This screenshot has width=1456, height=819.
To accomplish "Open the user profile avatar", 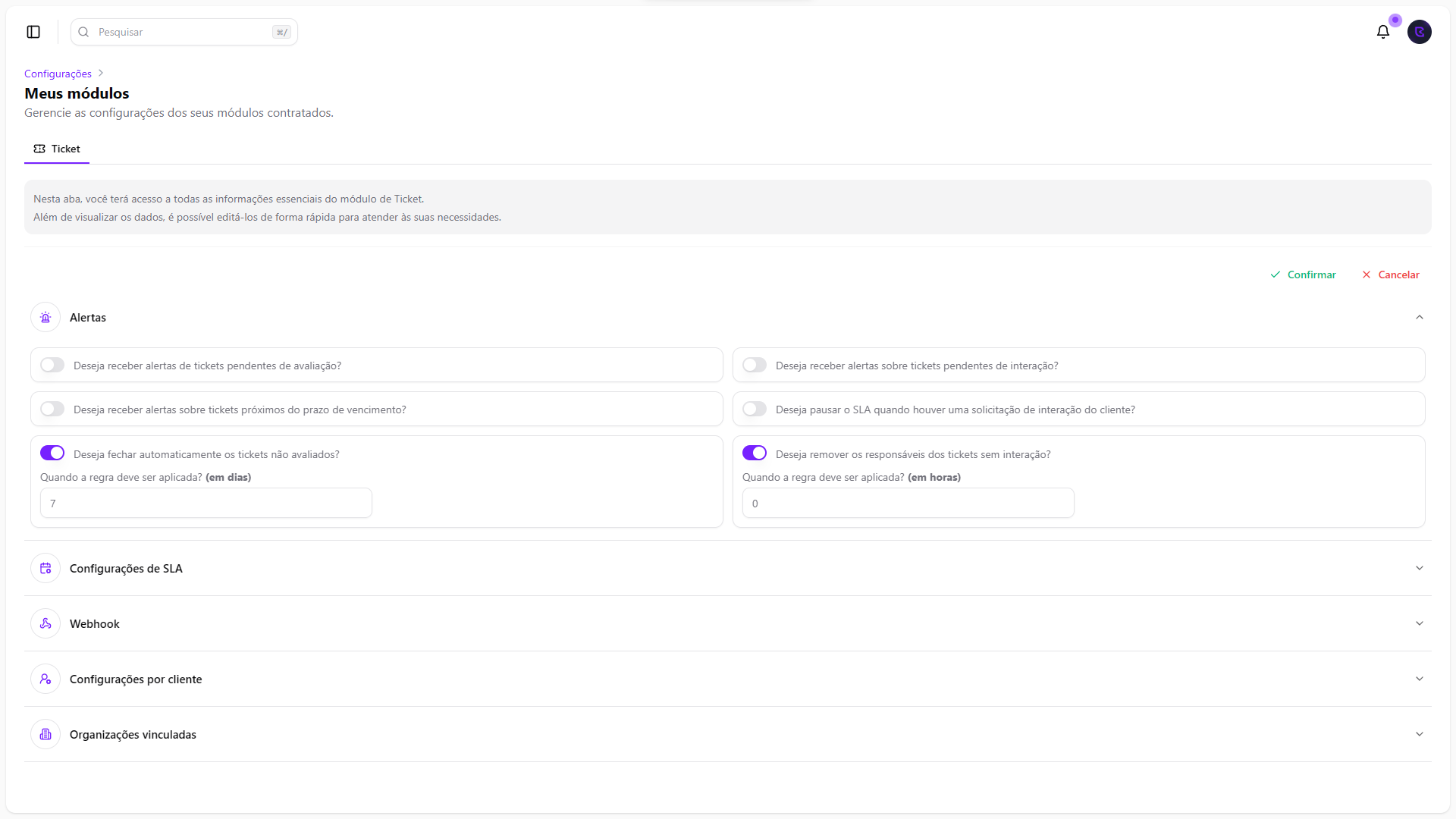I will pos(1419,32).
